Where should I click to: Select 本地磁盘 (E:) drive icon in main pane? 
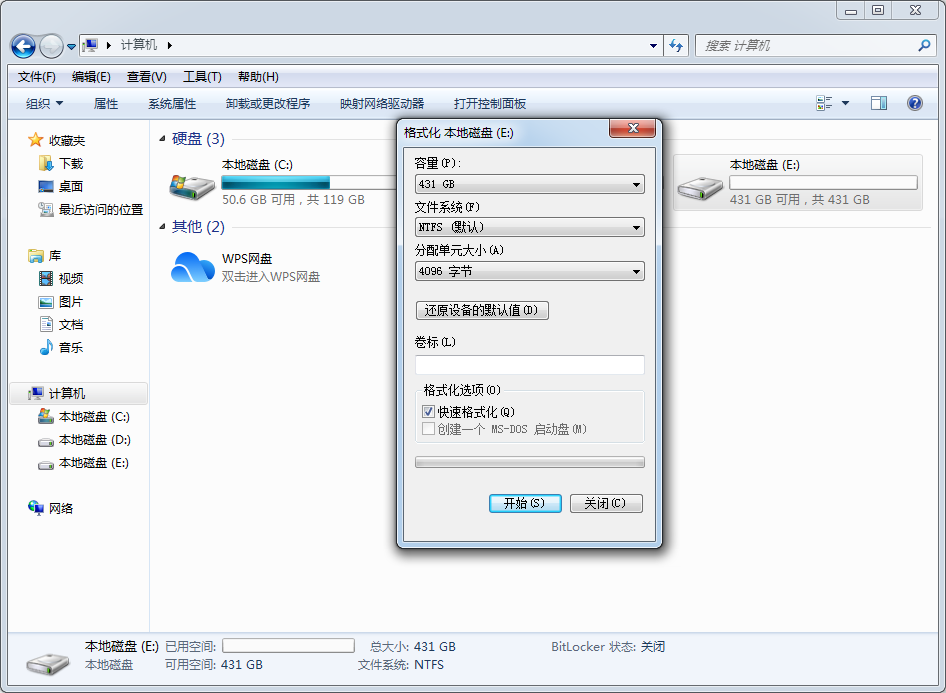700,188
